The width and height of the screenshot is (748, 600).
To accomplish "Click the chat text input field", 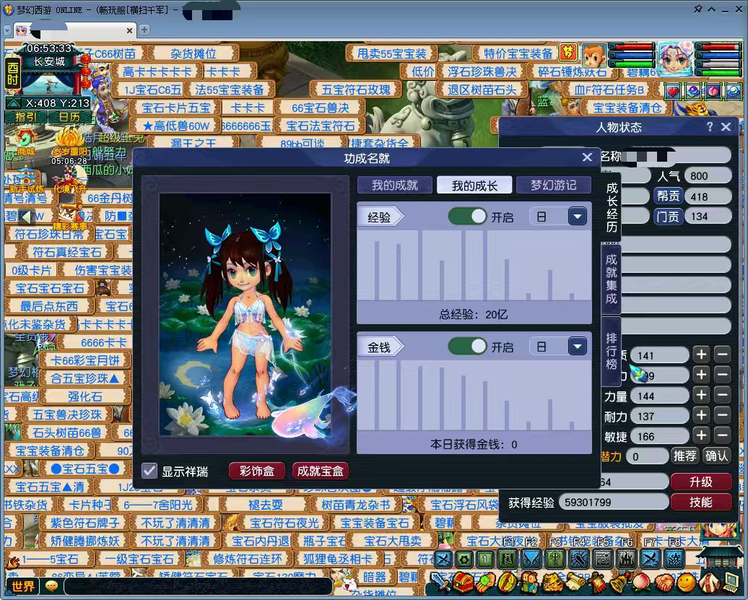I will coord(198,586).
